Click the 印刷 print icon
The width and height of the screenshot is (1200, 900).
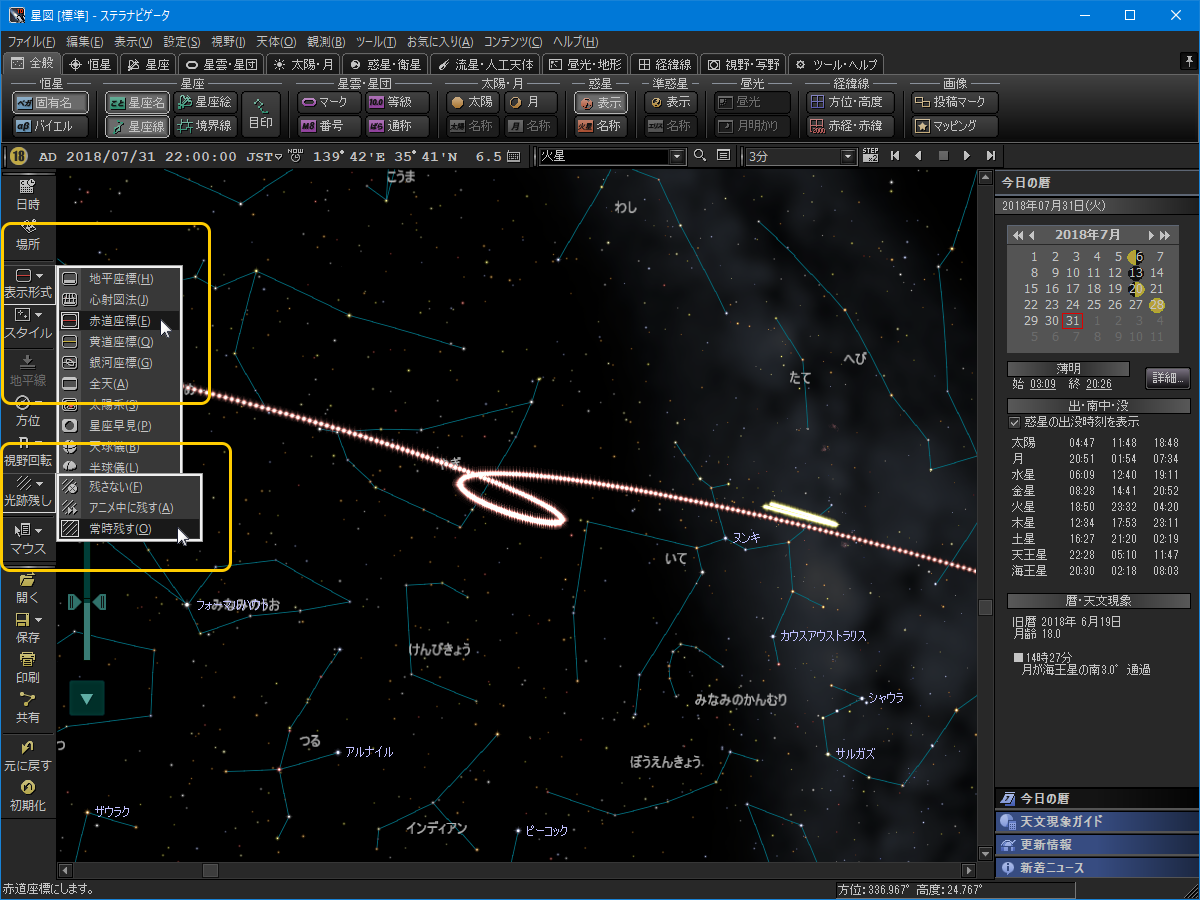[27, 666]
